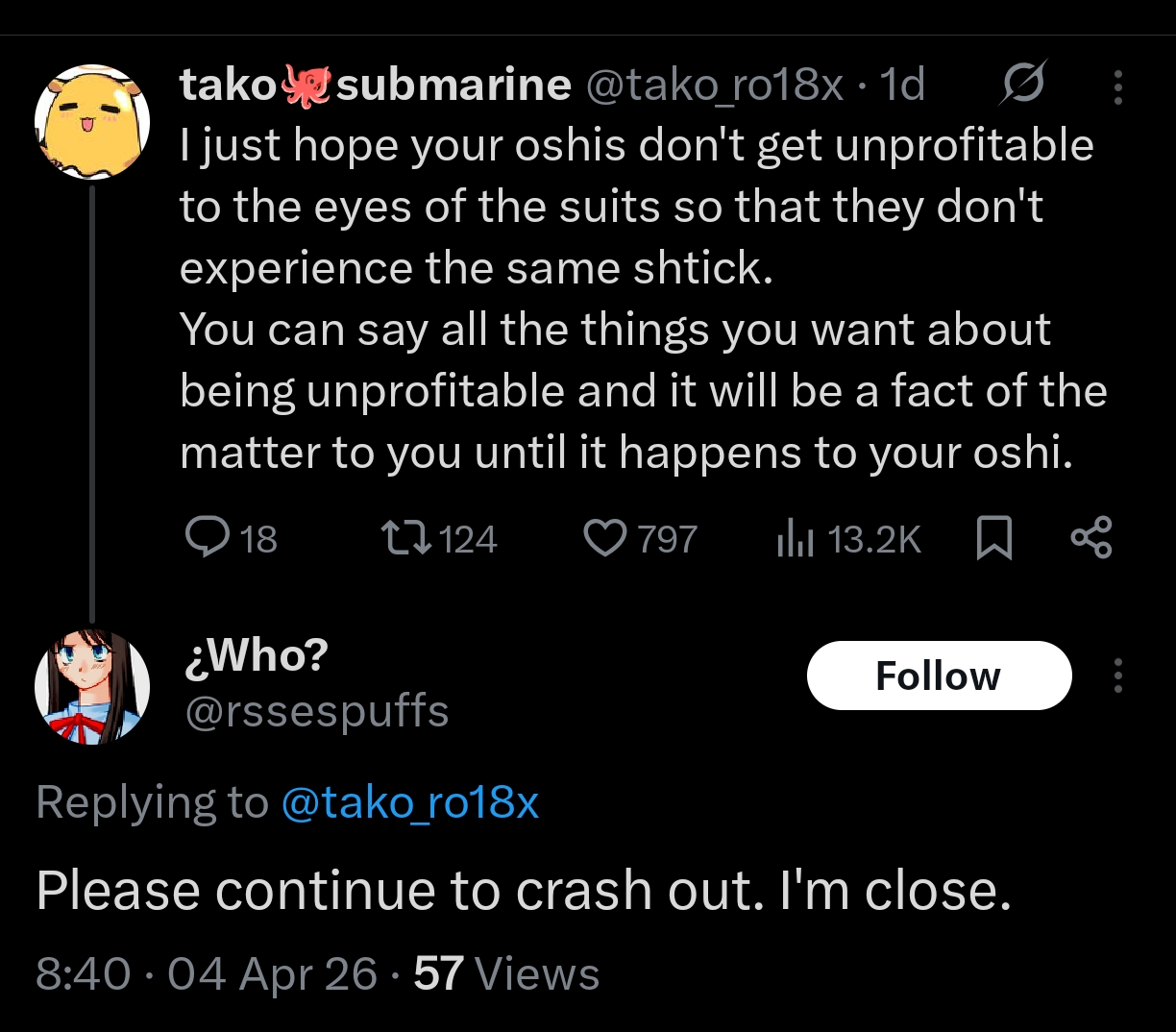Open the ¿Who? anime profile picture
The height and width of the screenshot is (1032, 1176).
click(92, 688)
